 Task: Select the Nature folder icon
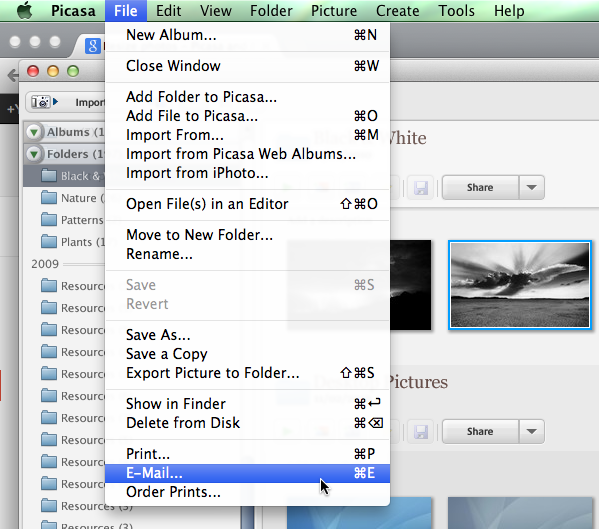pyautogui.click(x=49, y=198)
